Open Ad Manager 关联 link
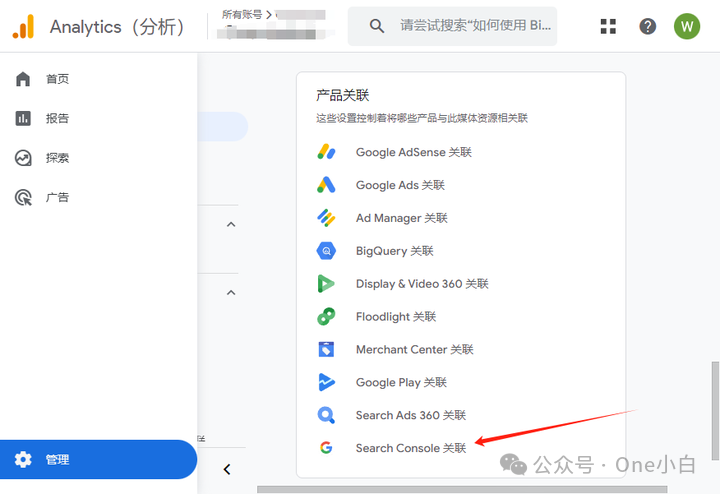 [402, 218]
